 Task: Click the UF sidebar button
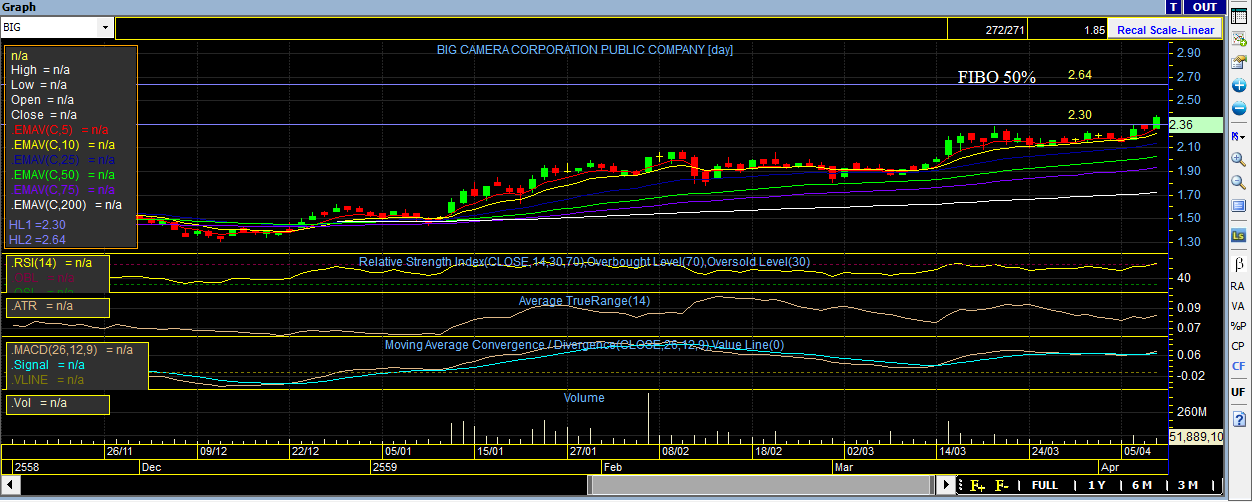tap(1238, 391)
